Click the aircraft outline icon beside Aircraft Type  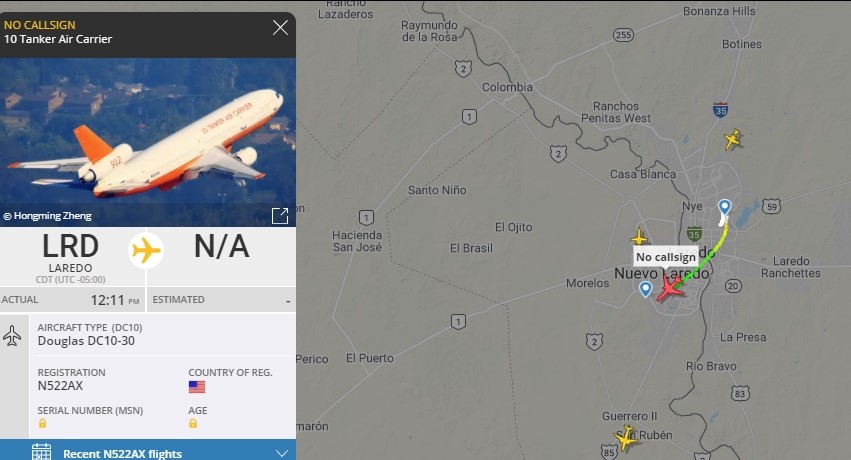[12, 336]
